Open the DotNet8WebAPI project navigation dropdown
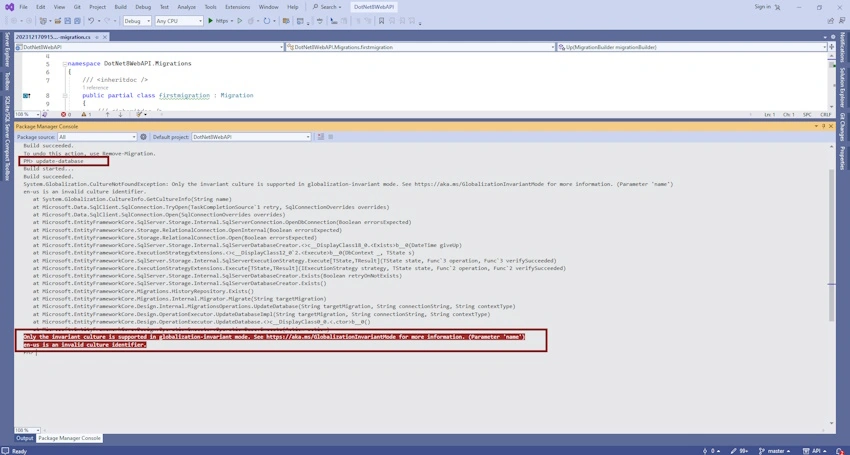The image size is (850, 455). pos(150,47)
